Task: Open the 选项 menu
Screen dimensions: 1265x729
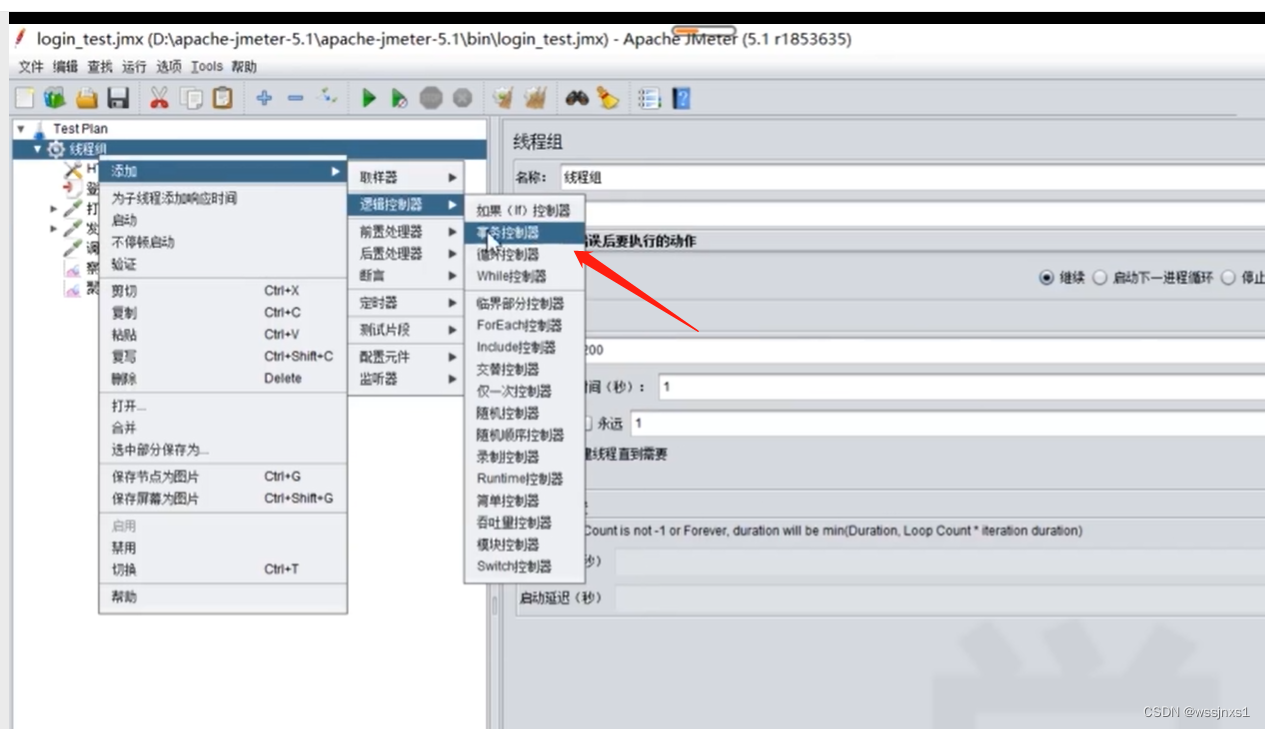Action: click(169, 67)
